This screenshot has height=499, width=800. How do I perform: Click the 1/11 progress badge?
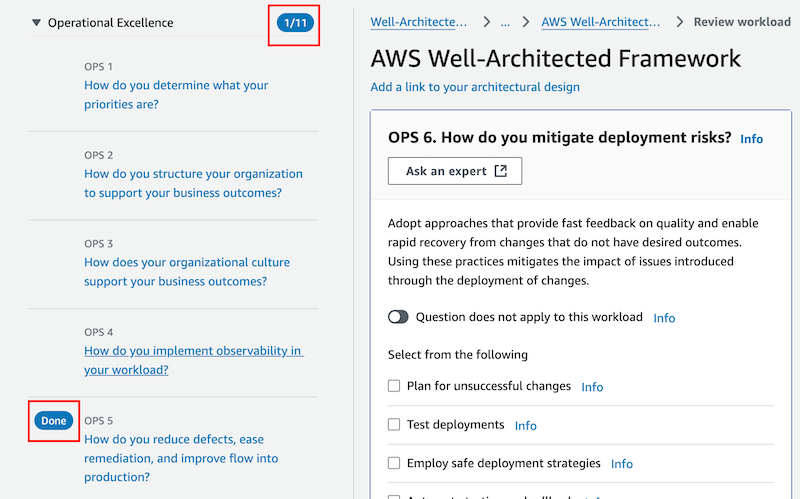[295, 23]
